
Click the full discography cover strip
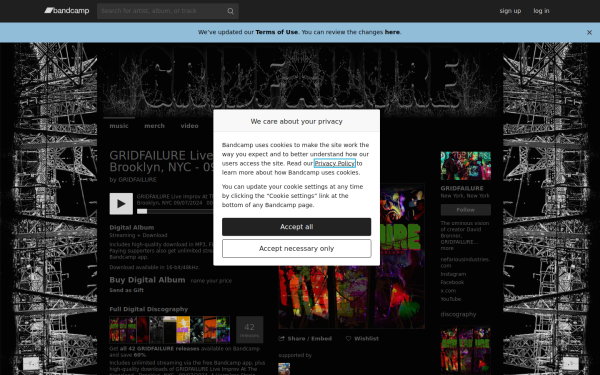[x=170, y=329]
